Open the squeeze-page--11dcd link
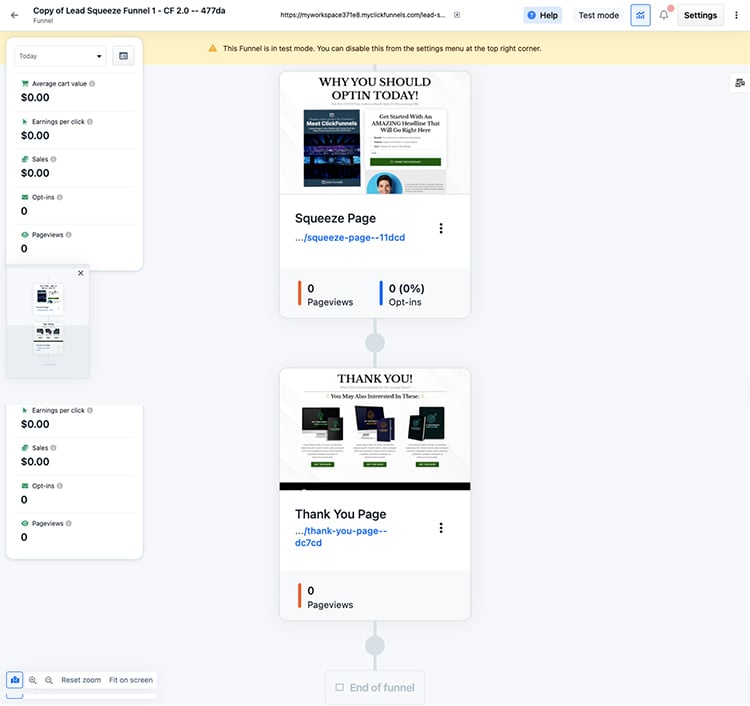 (x=349, y=237)
